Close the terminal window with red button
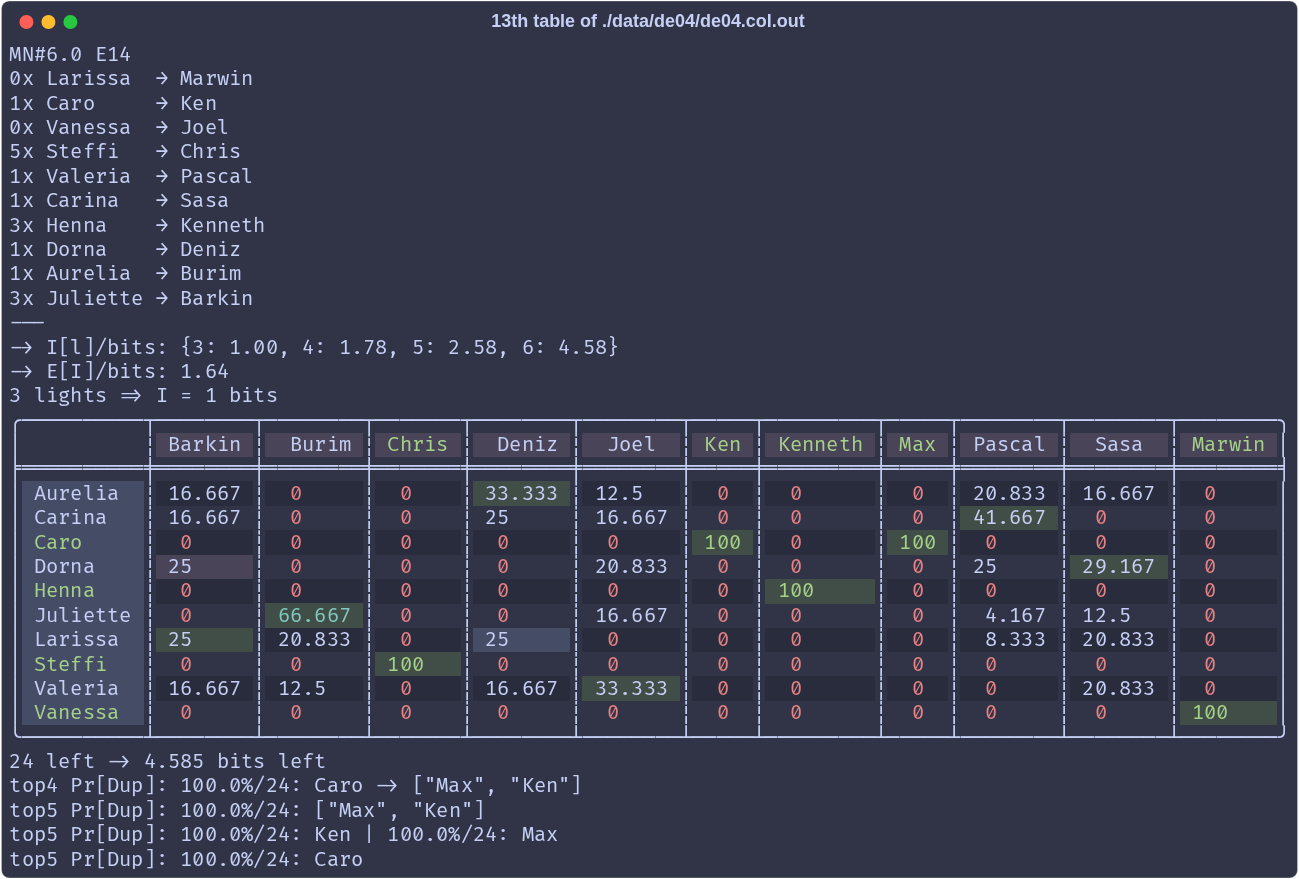The width and height of the screenshot is (1299, 879). 26,22
